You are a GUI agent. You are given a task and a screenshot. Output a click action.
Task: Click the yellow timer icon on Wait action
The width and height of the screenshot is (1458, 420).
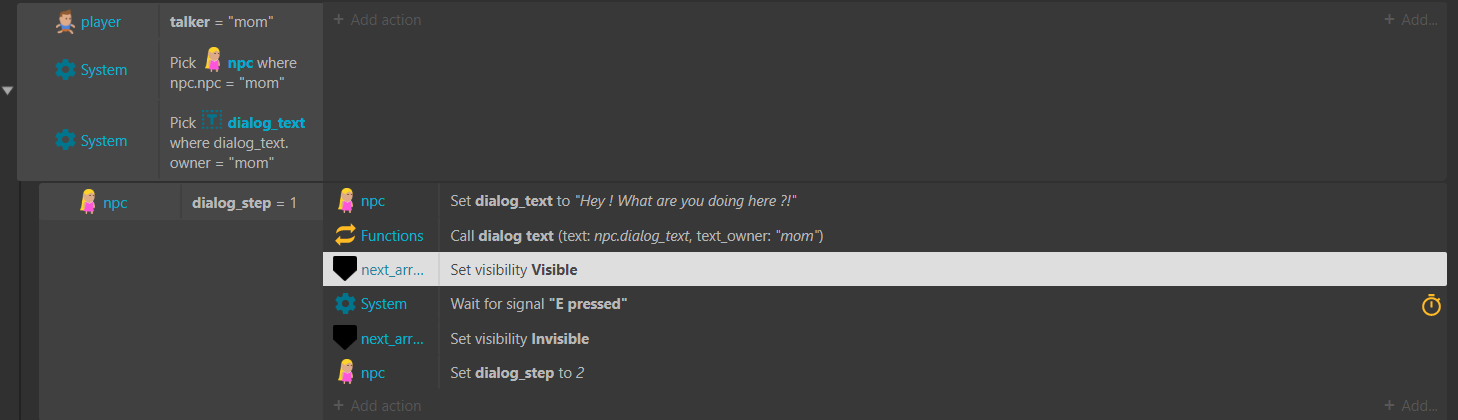(x=1431, y=304)
